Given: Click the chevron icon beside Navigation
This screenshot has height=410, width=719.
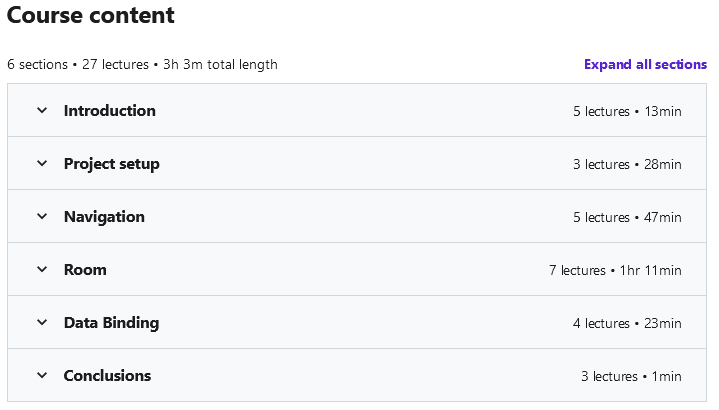Looking at the screenshot, I should (42, 217).
